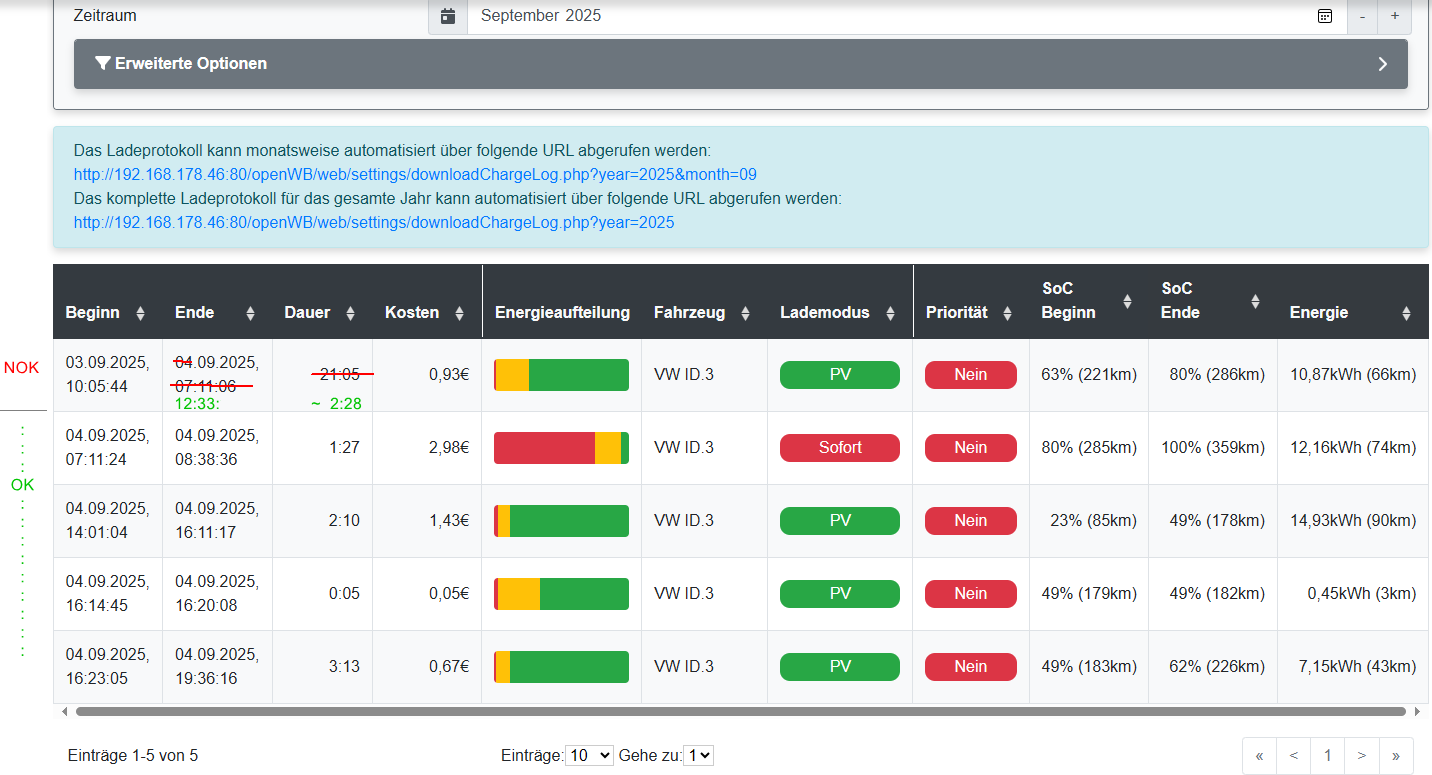Sort the table by Priorität column

[1007, 313]
